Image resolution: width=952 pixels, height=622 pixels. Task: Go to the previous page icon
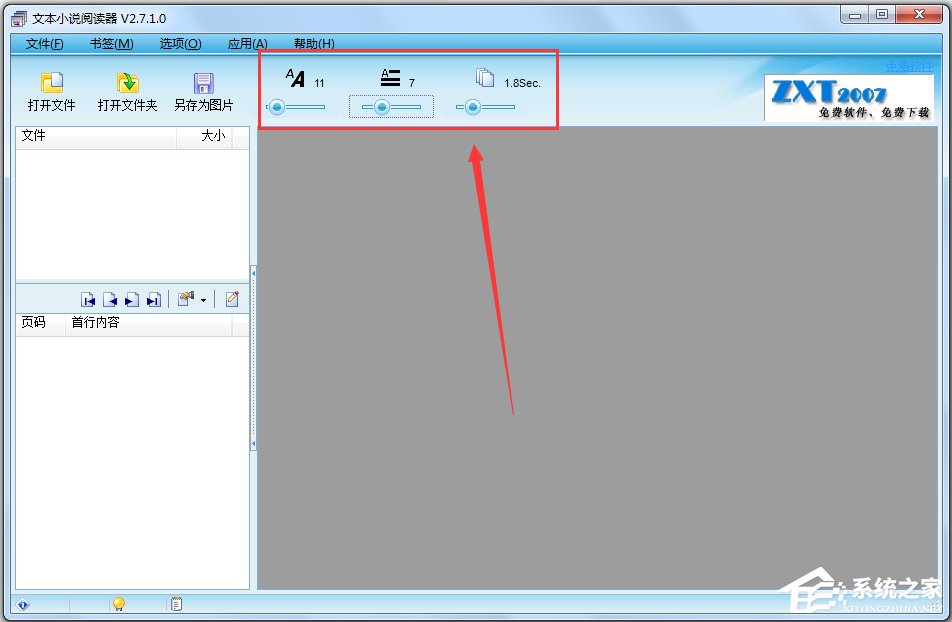click(110, 298)
